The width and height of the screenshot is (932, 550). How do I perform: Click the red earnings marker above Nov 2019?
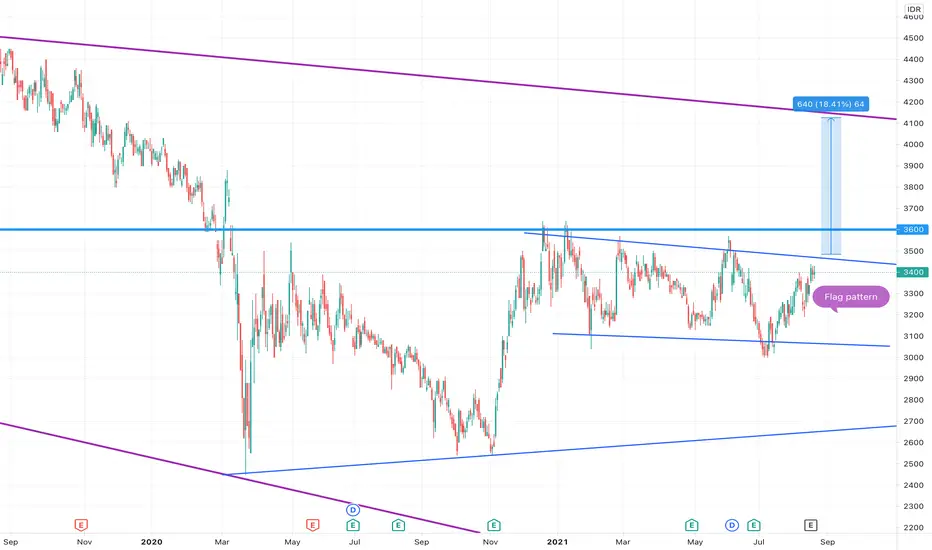tap(81, 525)
